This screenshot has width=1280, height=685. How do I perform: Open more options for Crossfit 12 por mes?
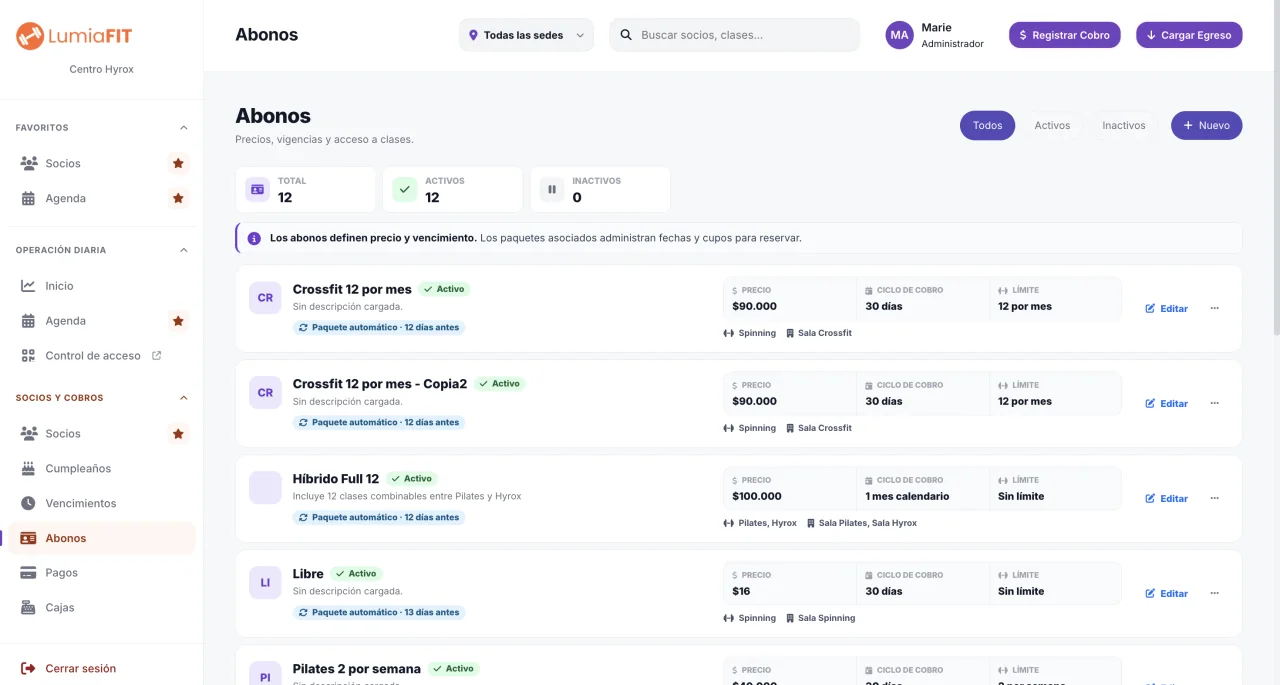1215,308
